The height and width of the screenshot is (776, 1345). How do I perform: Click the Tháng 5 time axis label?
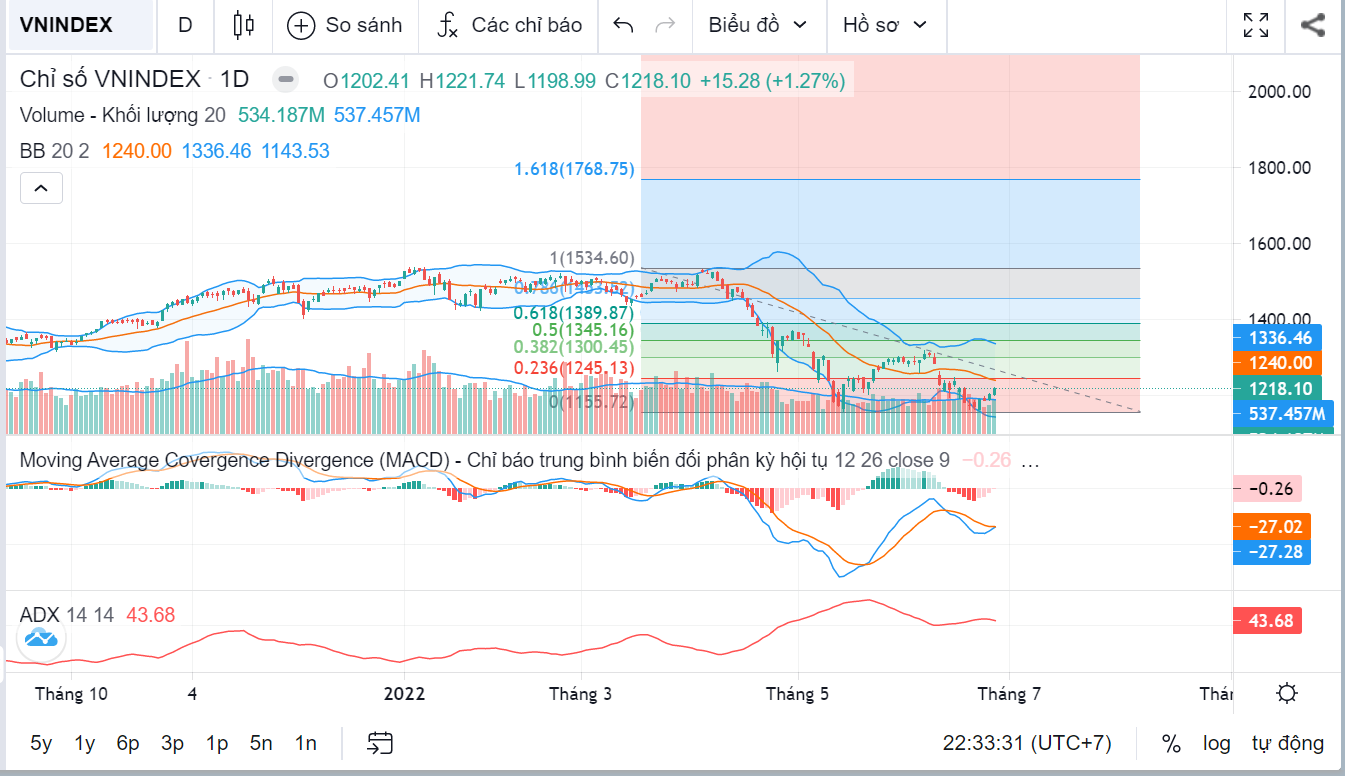point(797,694)
